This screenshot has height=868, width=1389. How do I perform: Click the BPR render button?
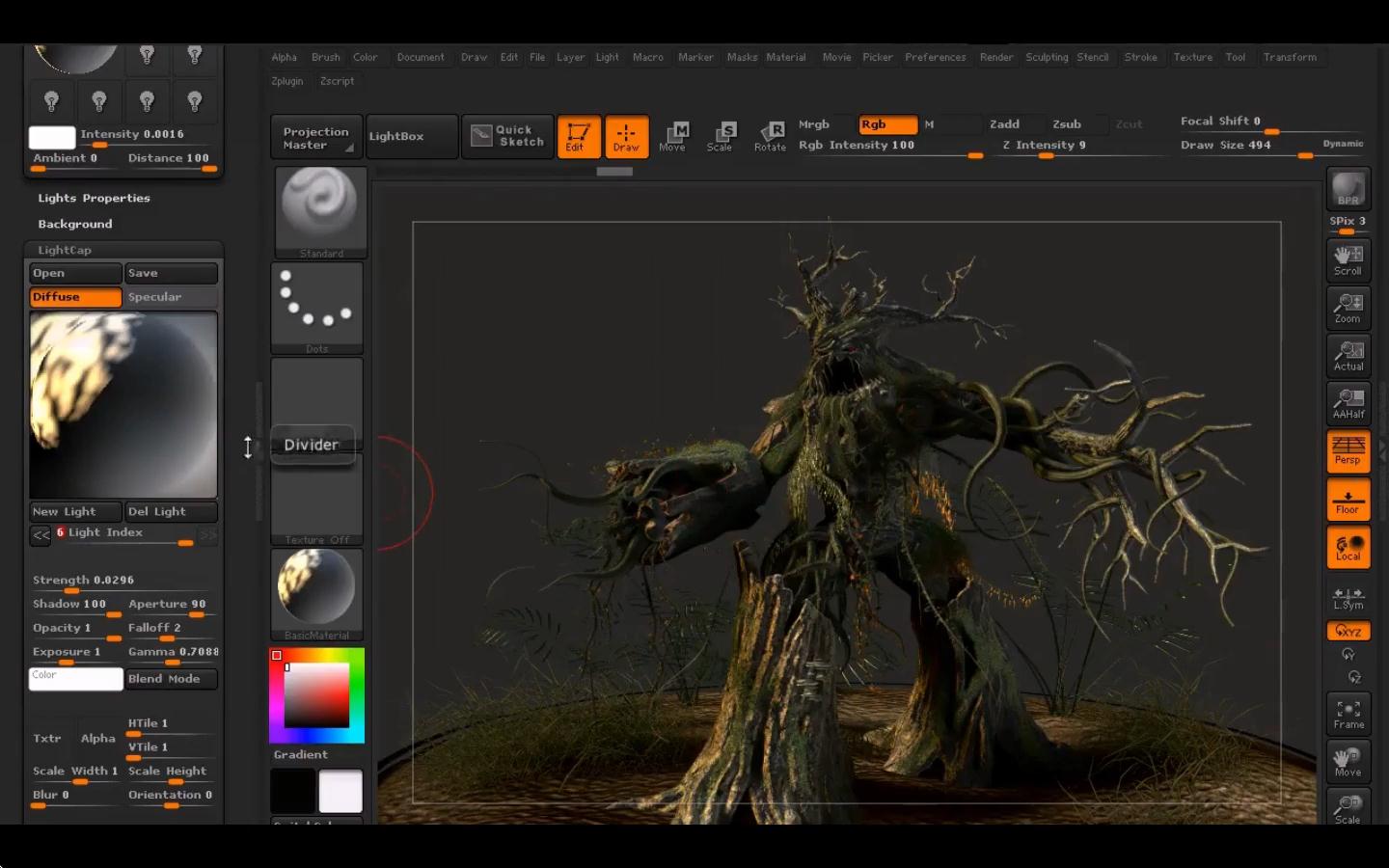tap(1348, 189)
